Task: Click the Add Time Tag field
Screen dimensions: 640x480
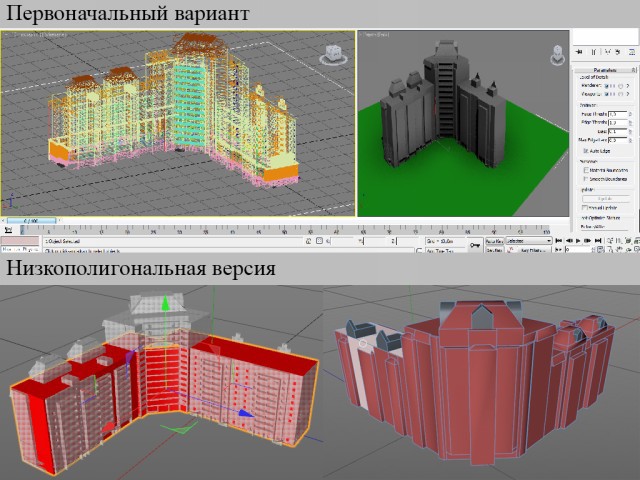Action: (x=446, y=250)
